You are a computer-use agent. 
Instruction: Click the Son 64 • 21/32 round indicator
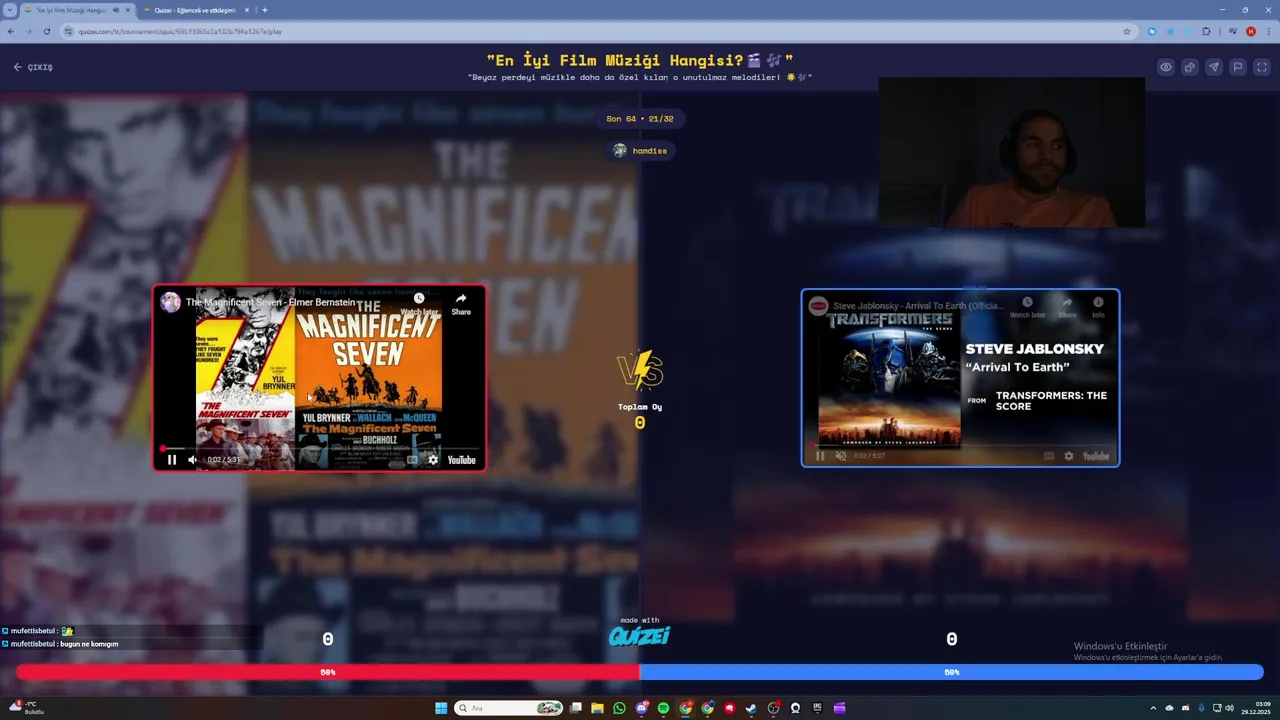(640, 119)
